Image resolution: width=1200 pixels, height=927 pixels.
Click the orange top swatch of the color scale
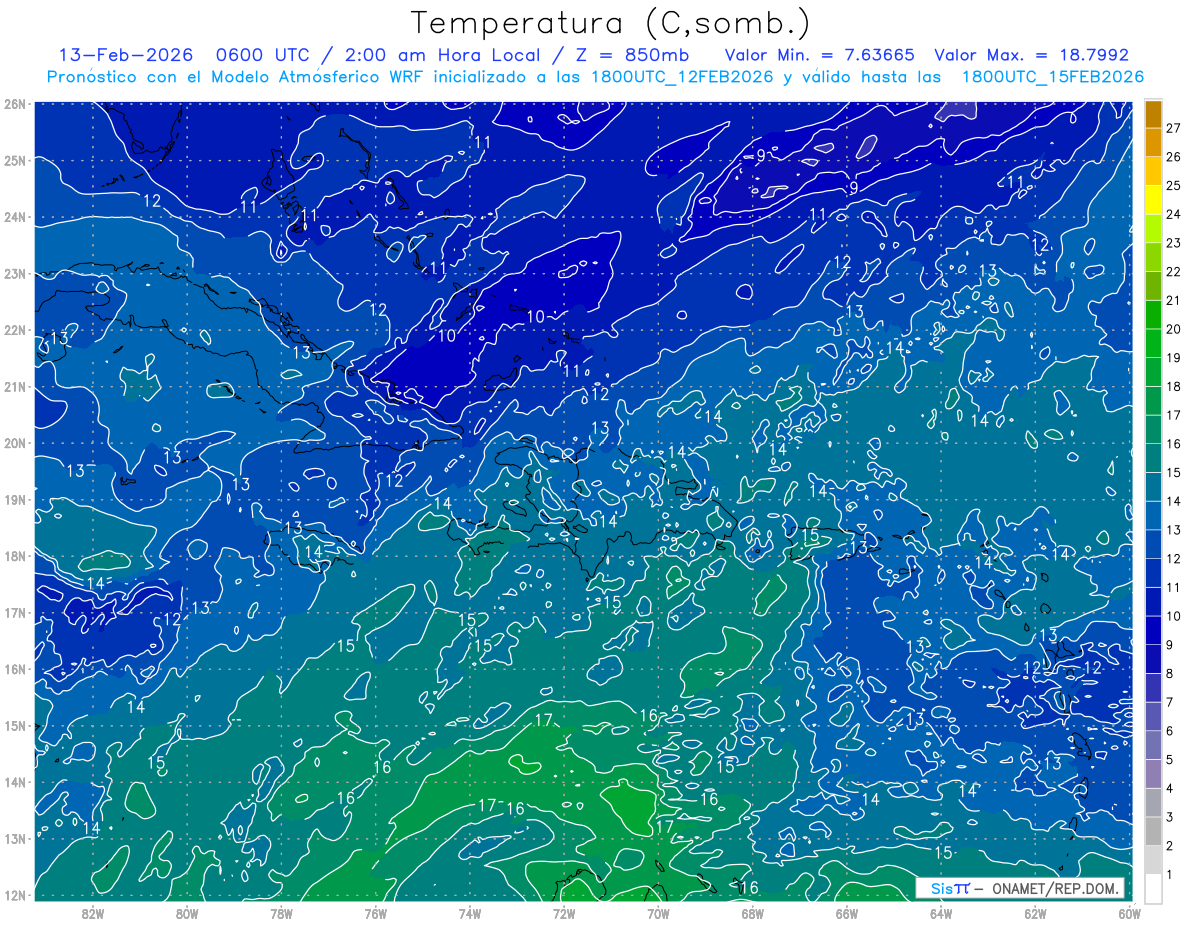(1154, 114)
